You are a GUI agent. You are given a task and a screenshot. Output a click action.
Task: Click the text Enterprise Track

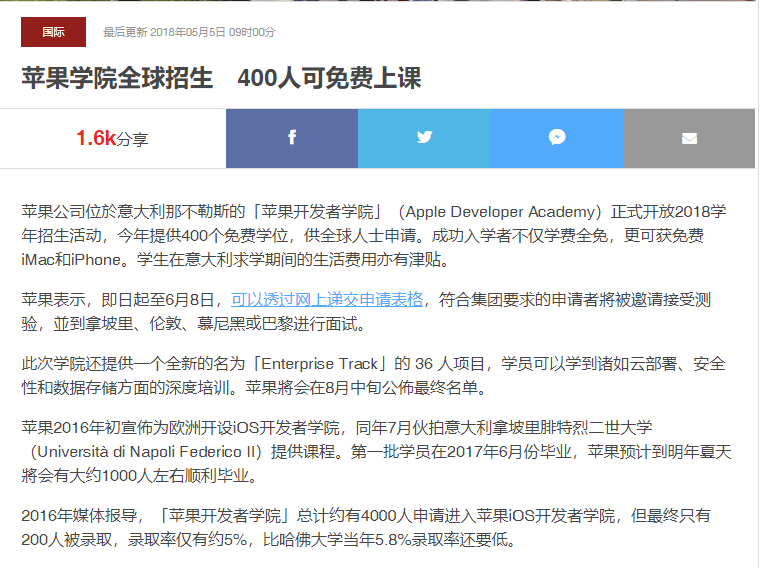coord(319,363)
